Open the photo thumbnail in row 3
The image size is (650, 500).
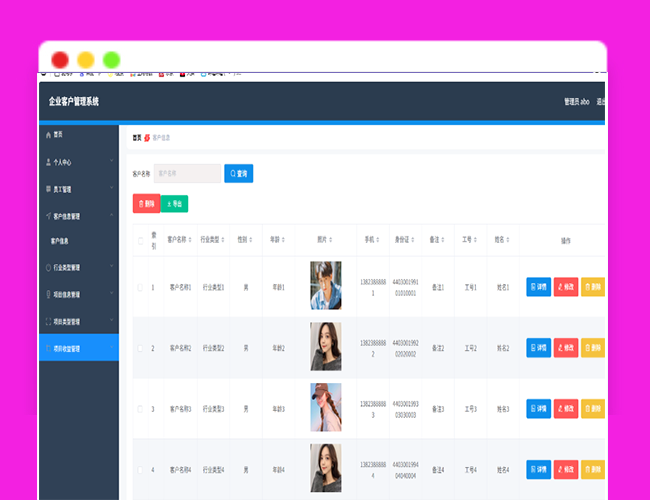(x=326, y=407)
